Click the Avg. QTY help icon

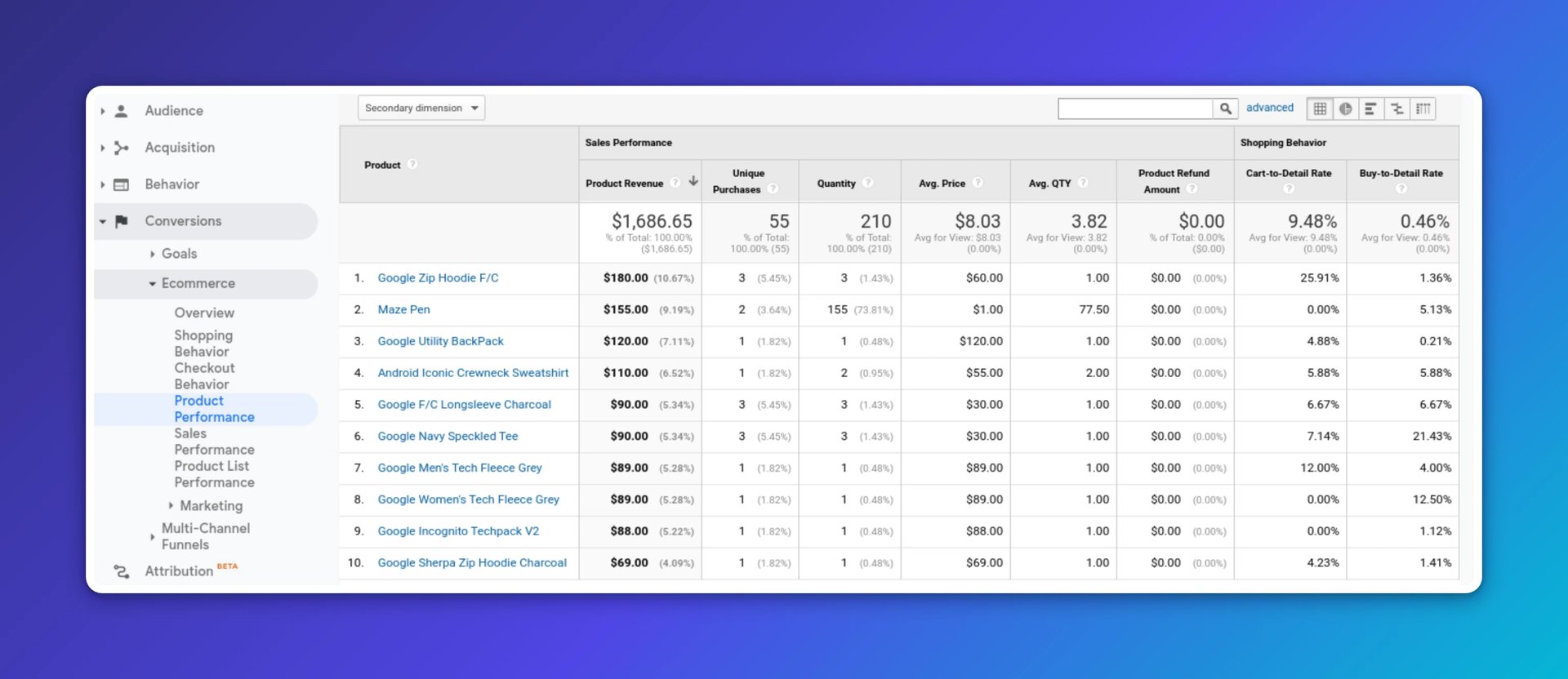point(1083,183)
